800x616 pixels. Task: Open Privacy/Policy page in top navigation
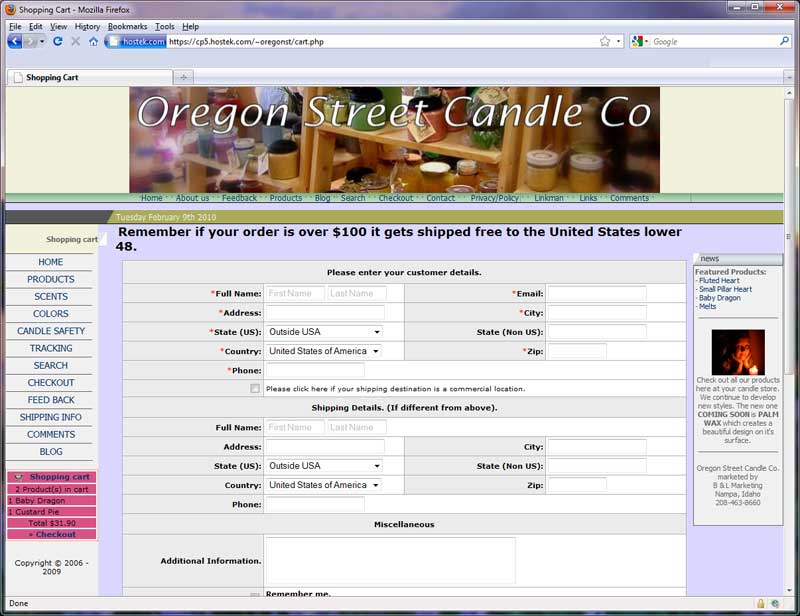494,198
